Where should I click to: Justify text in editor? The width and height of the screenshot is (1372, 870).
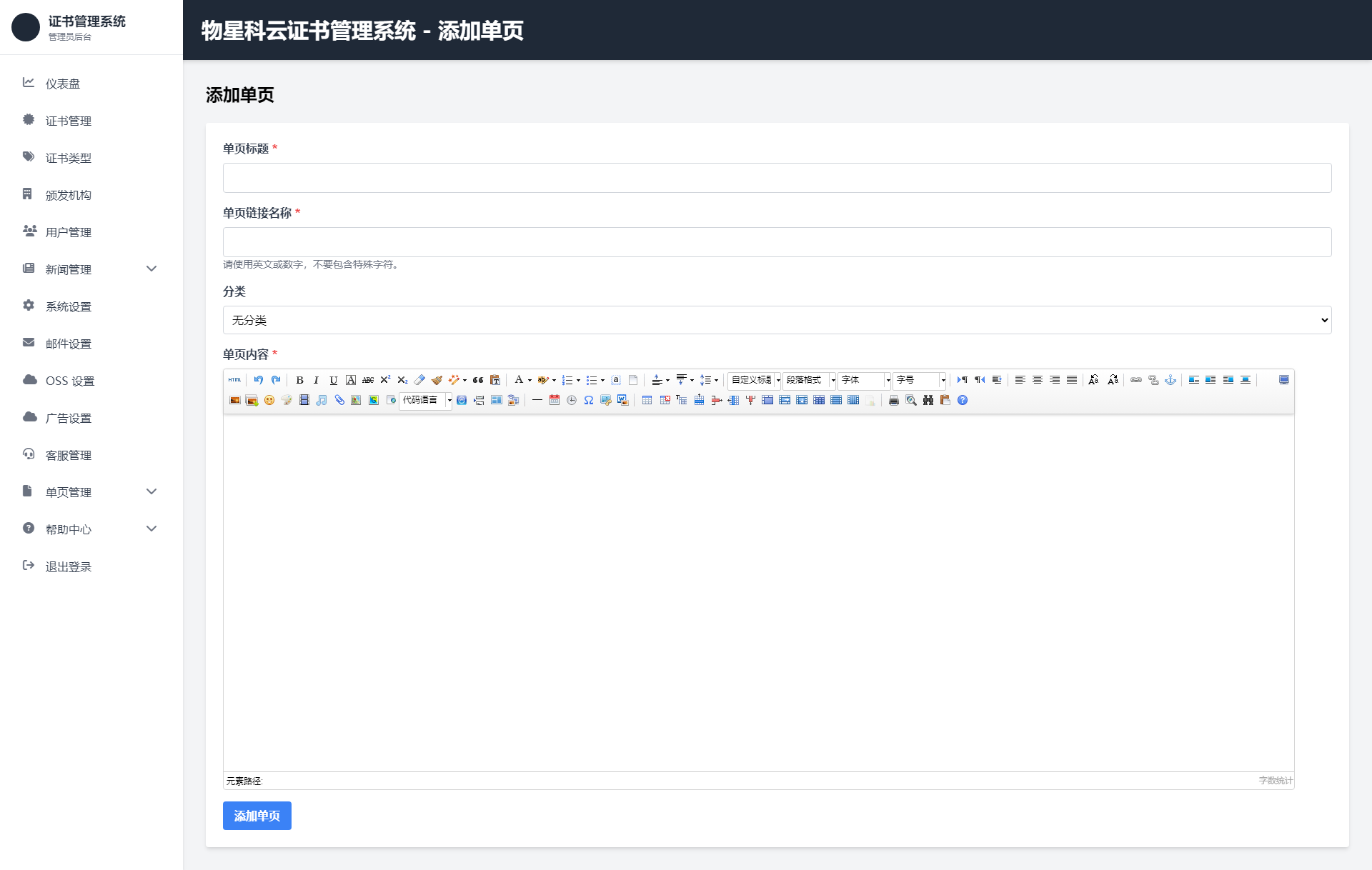[x=1072, y=380]
